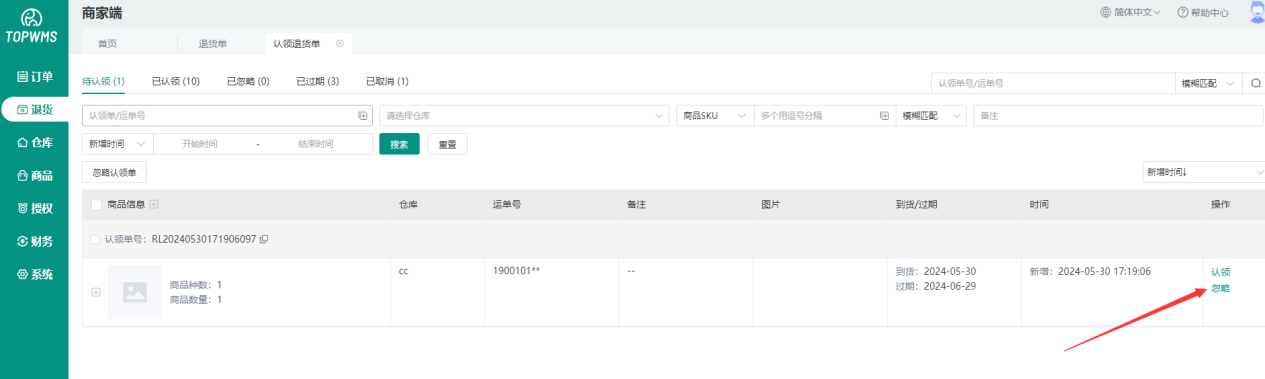Click the 认领 action link
Viewport: 1265px width, 379px height.
pos(1220,272)
